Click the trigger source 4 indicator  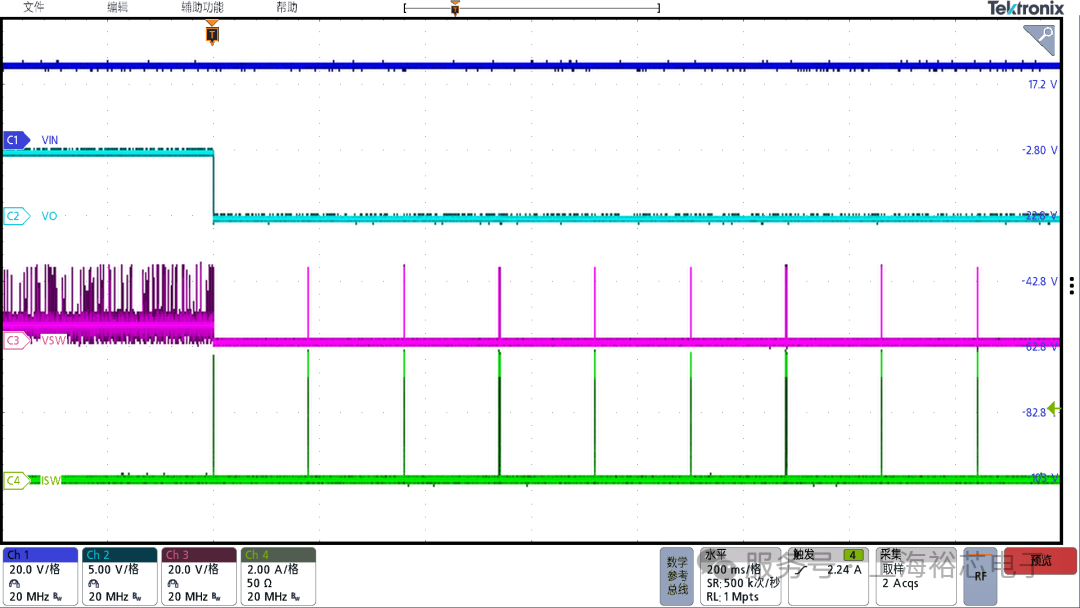tap(853, 555)
